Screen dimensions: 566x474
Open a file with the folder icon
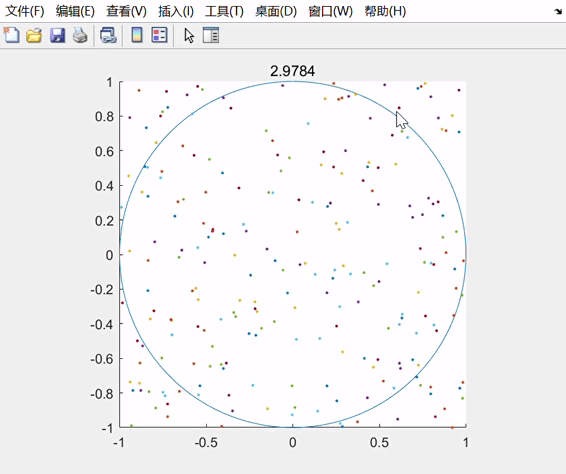(34, 35)
